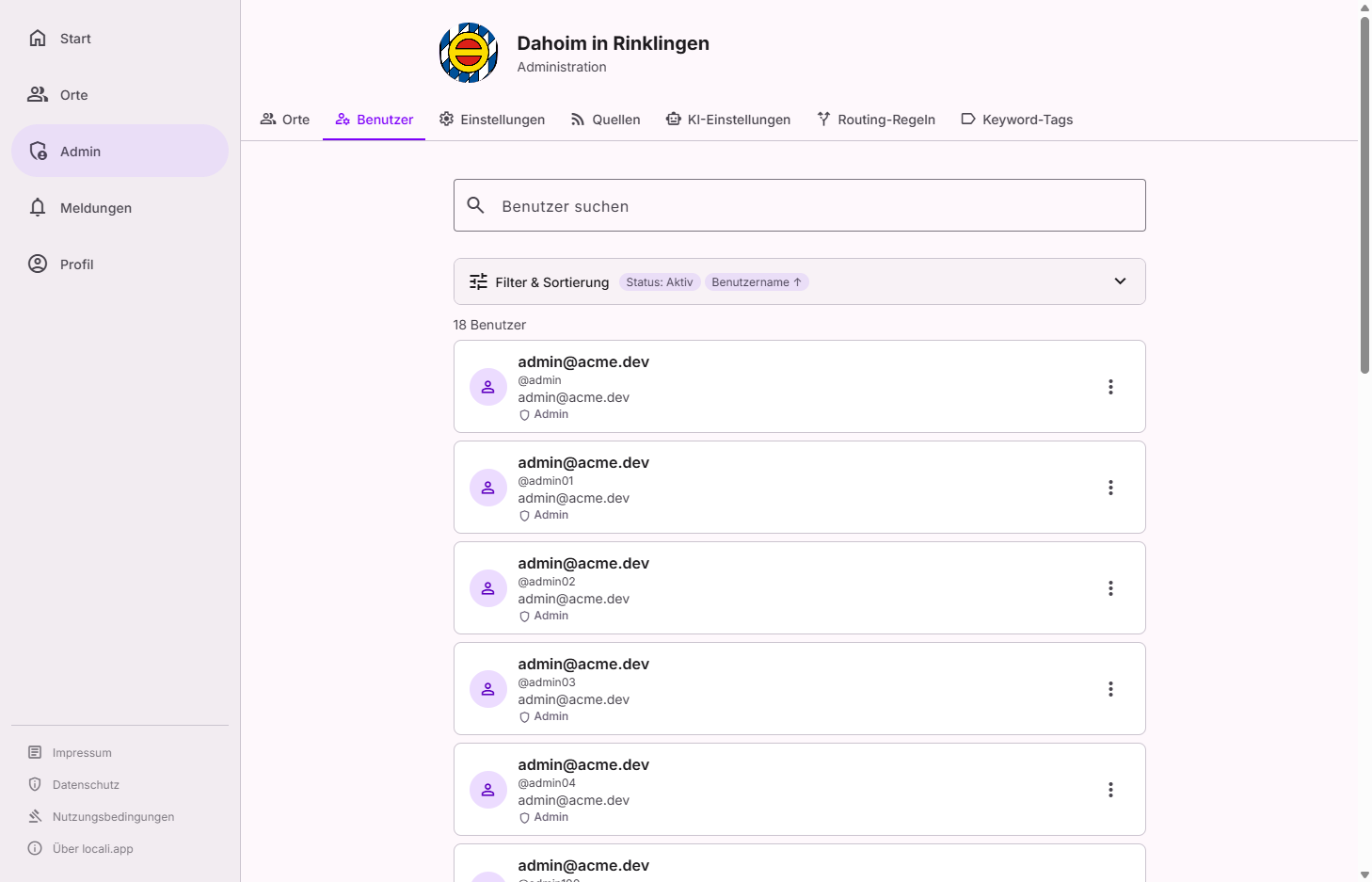Open the three-dot menu for @admin user
1372x882 pixels.
tap(1110, 387)
